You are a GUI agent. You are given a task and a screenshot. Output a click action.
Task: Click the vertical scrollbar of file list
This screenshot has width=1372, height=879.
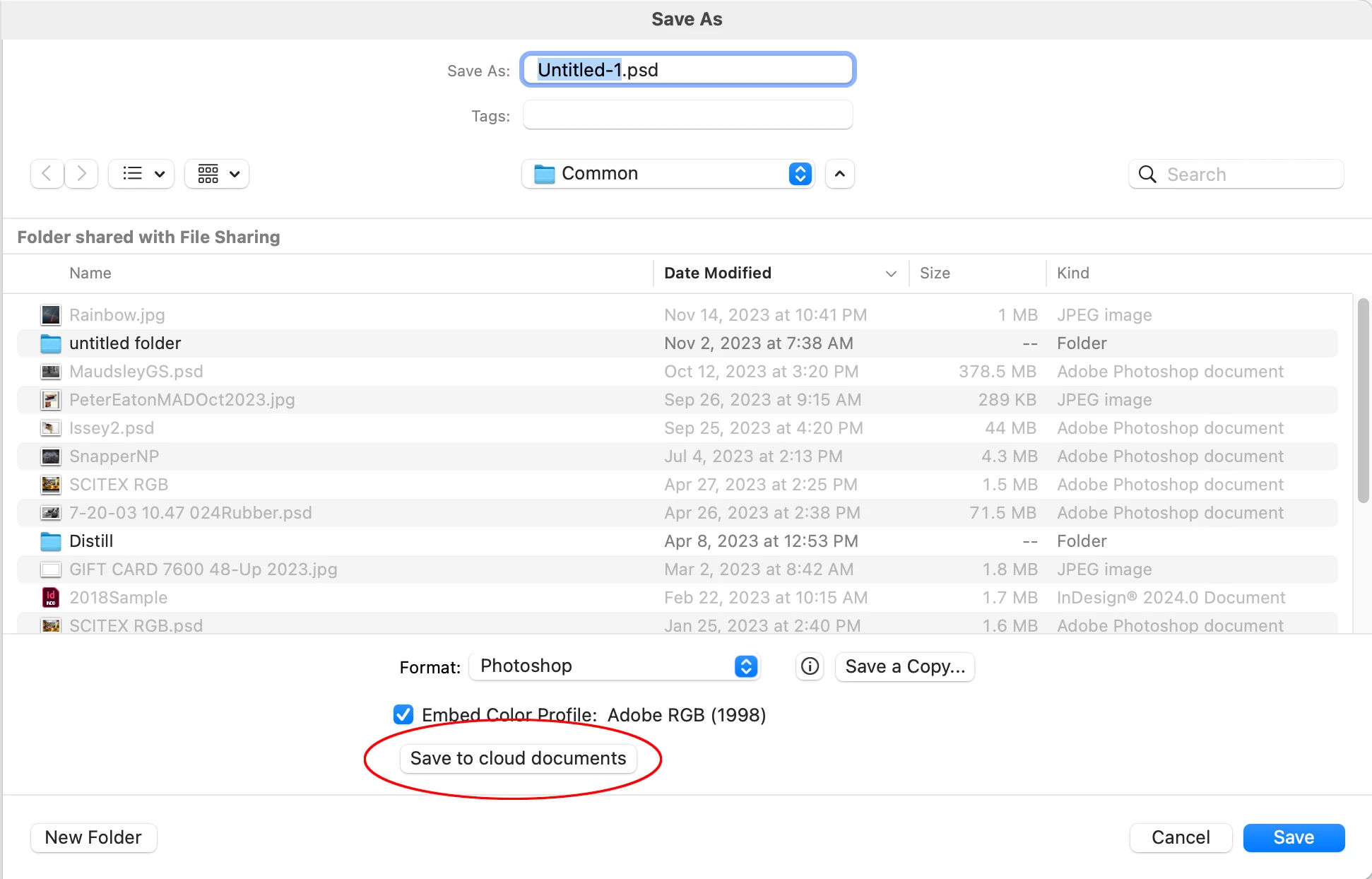pyautogui.click(x=1363, y=401)
